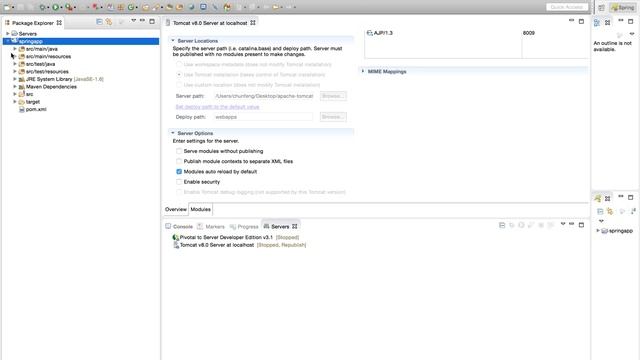Collapse the Server Locations section
Screen dimensions: 640x360
click(173, 41)
